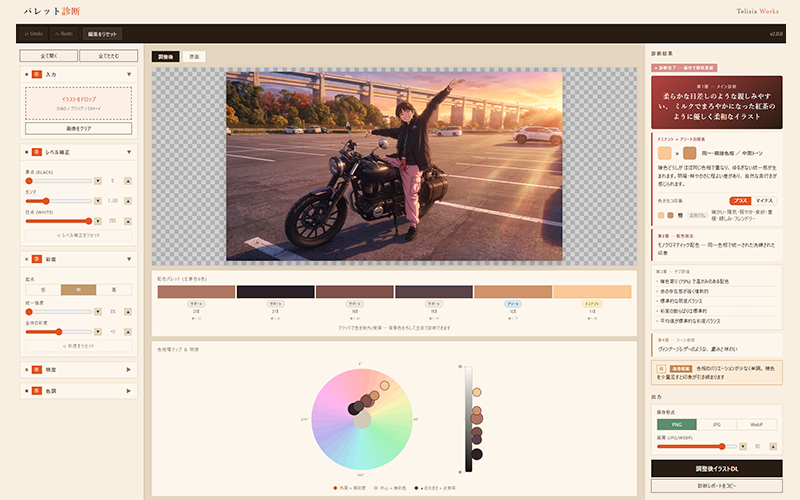Choose JPG as the save format
Image resolution: width=800 pixels, height=500 pixels.
pos(716,424)
